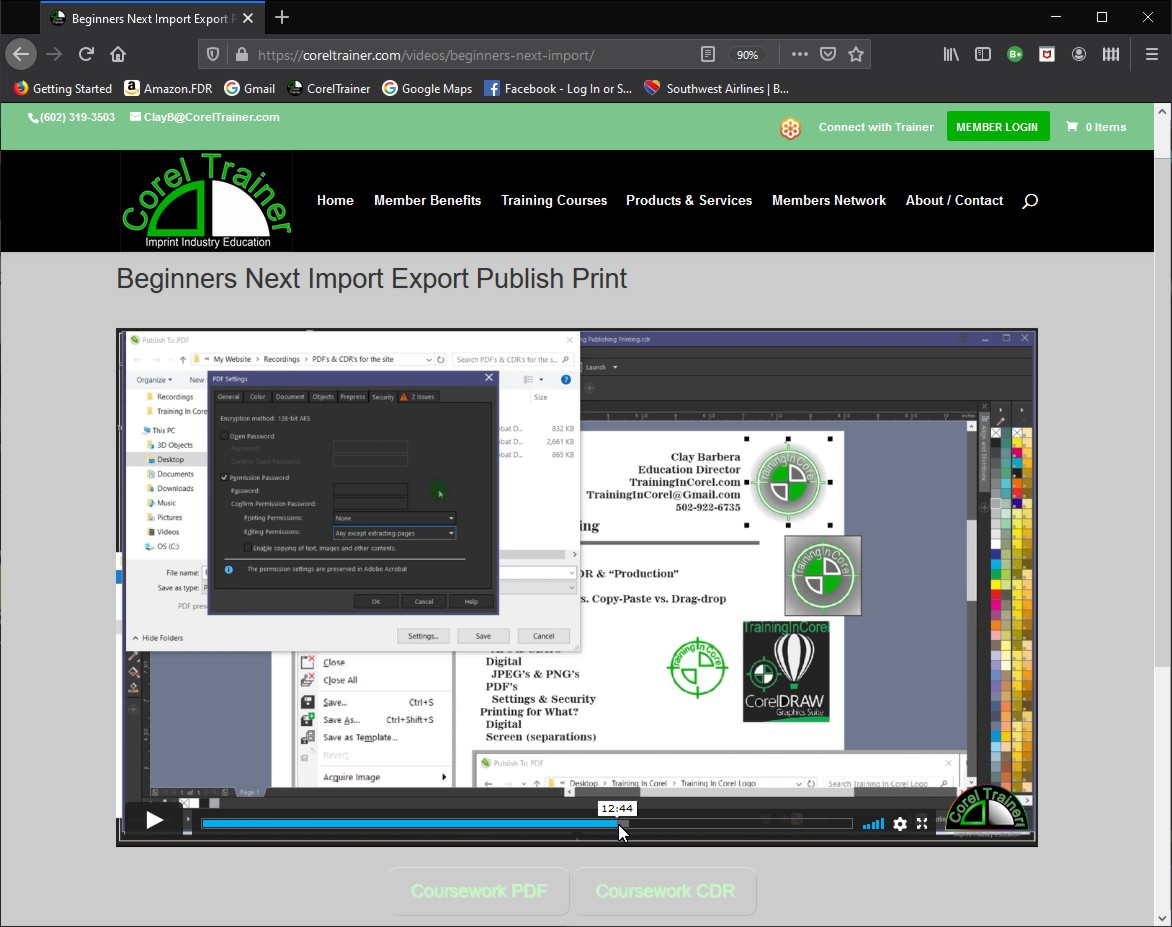
Task: Open Members Network menu item
Action: pyautogui.click(x=829, y=200)
